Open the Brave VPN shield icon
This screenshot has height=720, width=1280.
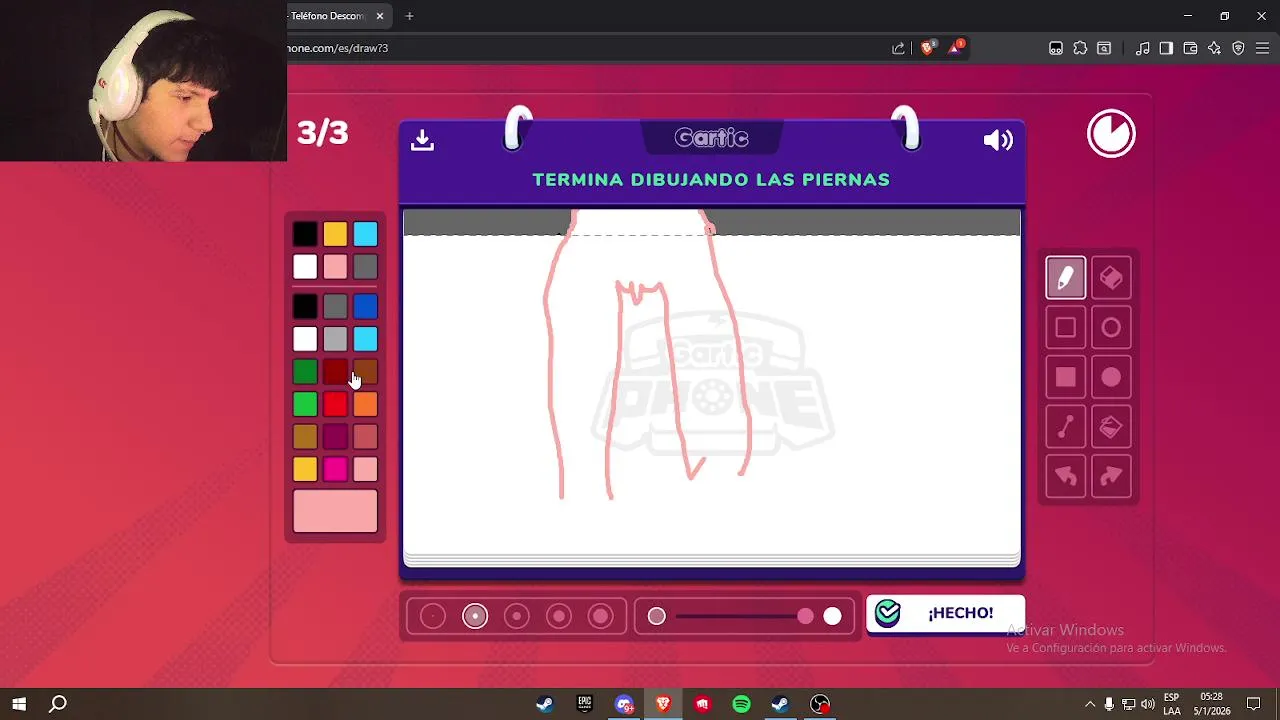coord(1238,48)
